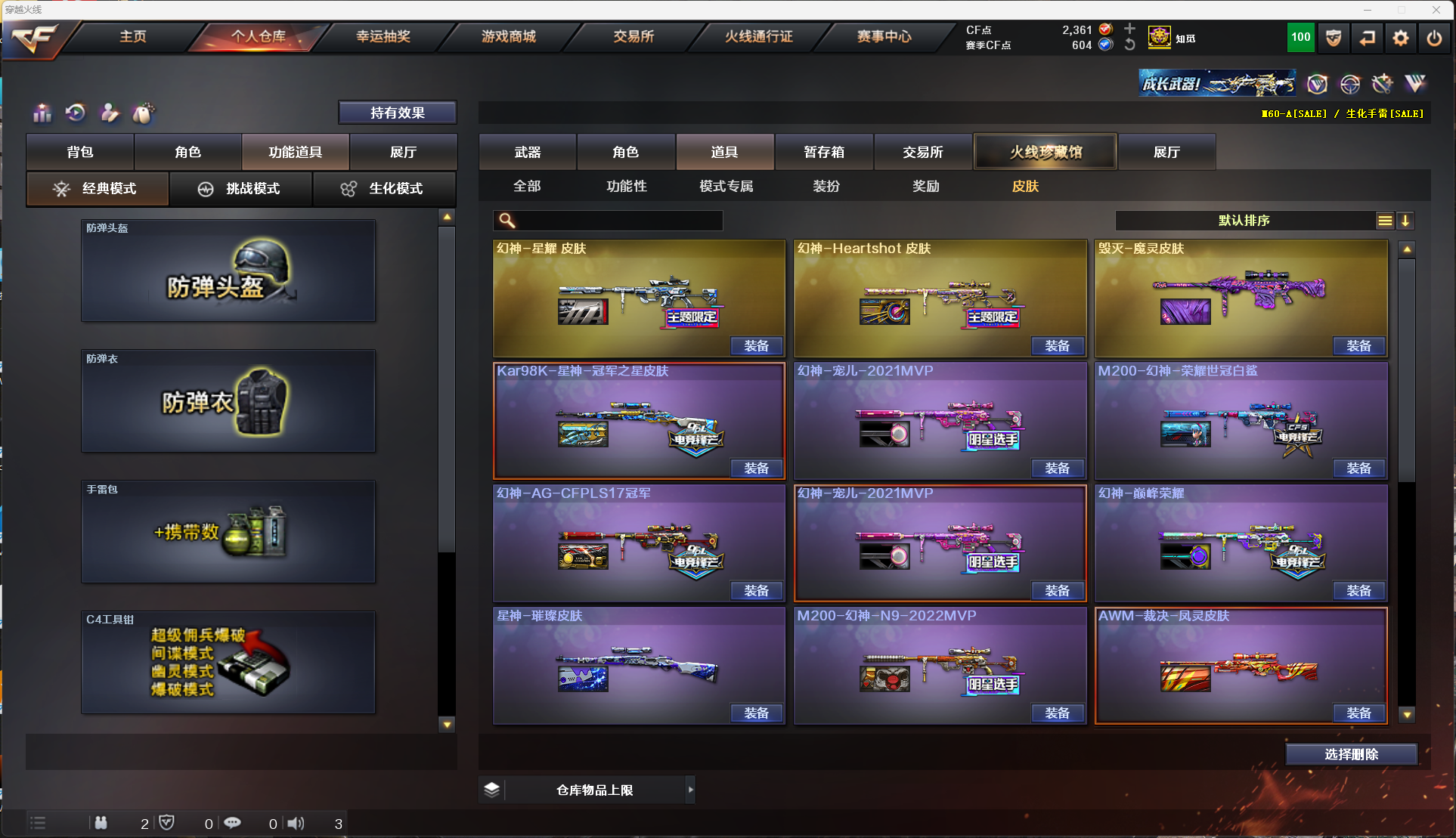The height and width of the screenshot is (838, 1456).
Task: Click the clan shield icon in the bottom status bar
Action: coord(167,822)
